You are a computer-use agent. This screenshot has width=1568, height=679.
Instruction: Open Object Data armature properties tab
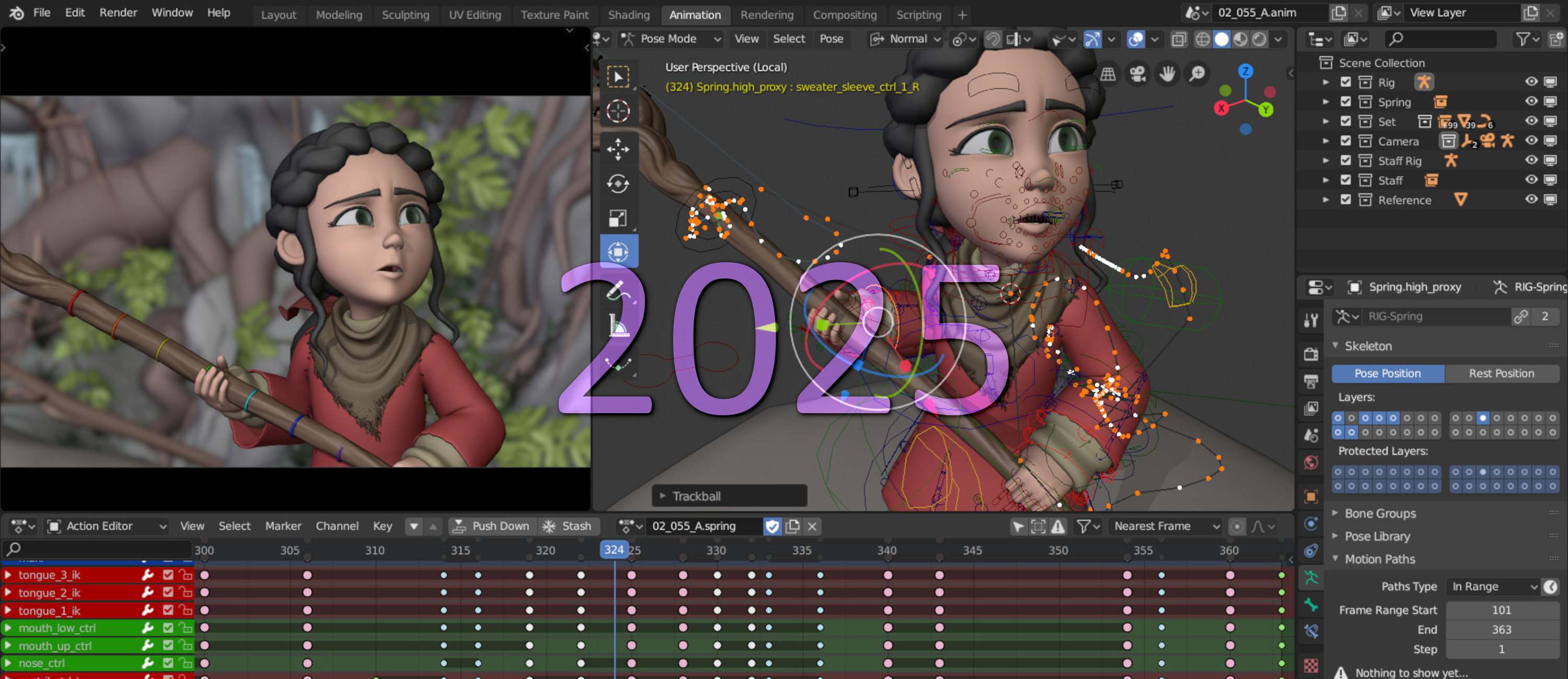[1311, 578]
